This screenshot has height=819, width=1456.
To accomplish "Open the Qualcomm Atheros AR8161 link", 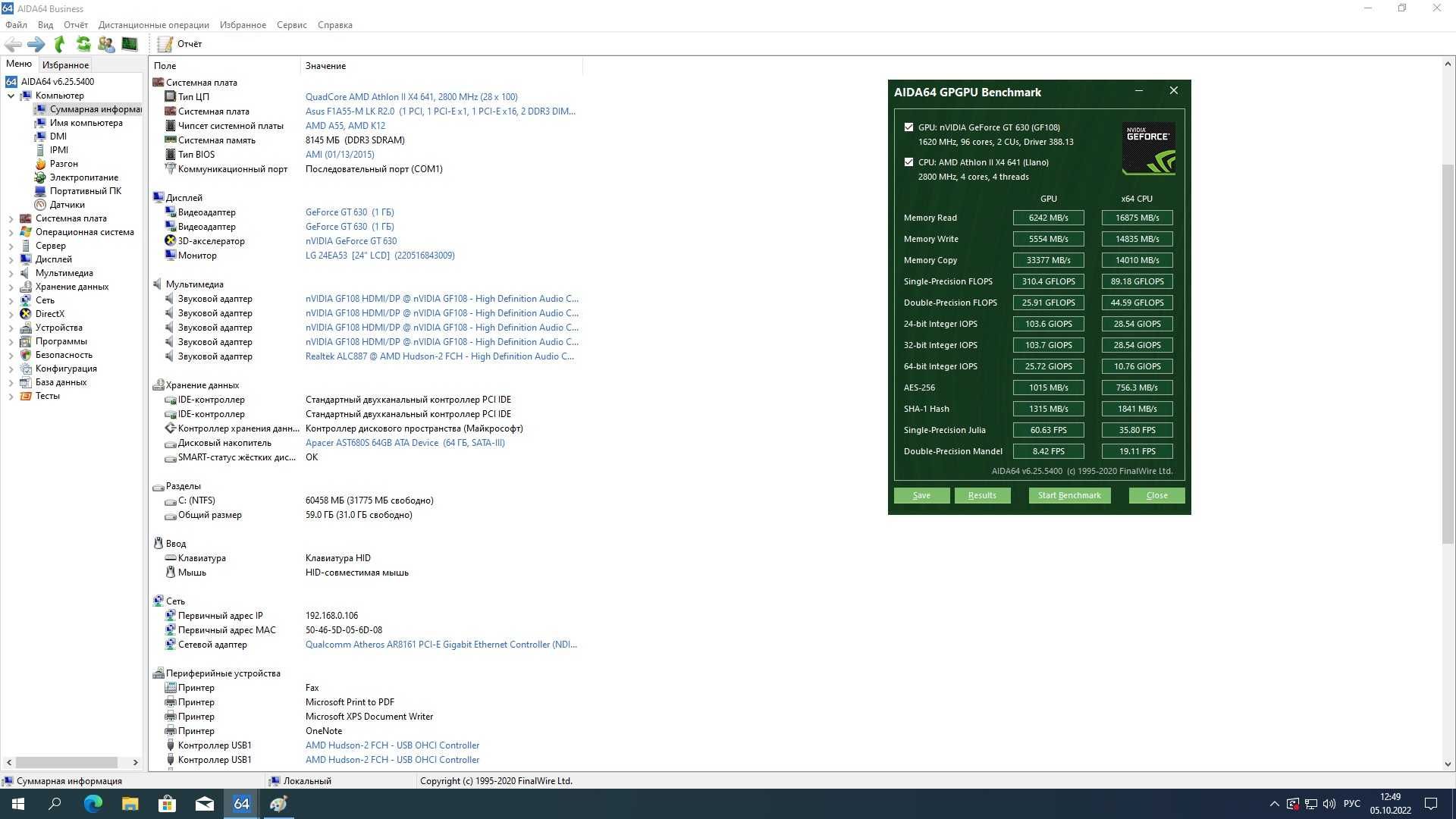I will click(441, 645).
